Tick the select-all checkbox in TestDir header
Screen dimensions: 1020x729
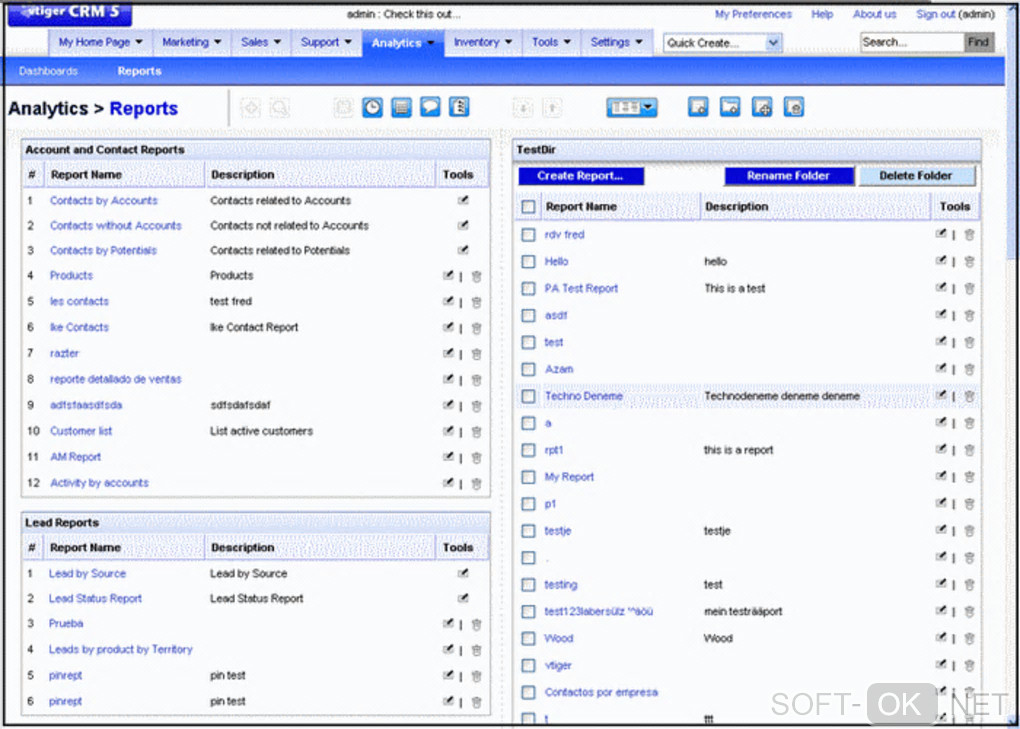click(529, 207)
